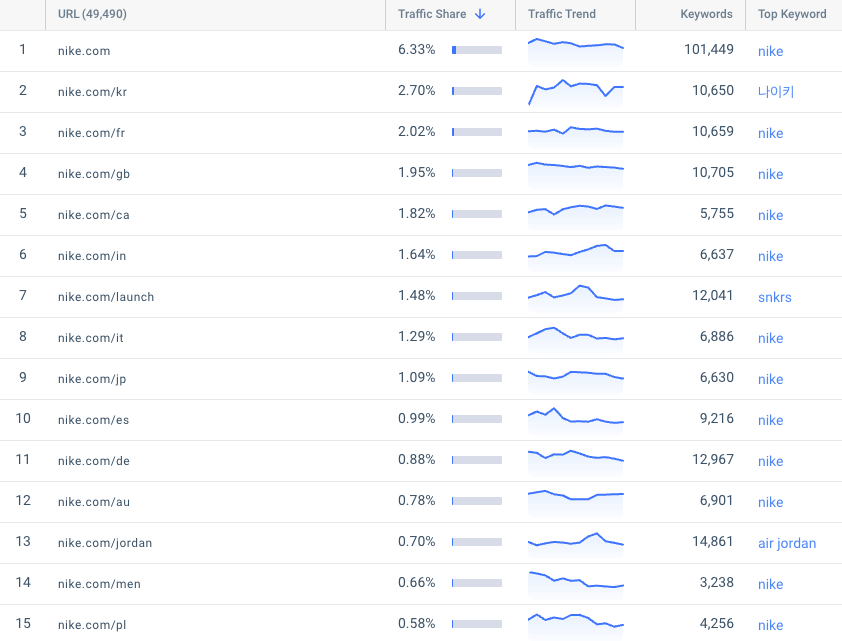Image resolution: width=842 pixels, height=641 pixels.
Task: Click the traffic share bar for nike.com
Action: pos(477,50)
